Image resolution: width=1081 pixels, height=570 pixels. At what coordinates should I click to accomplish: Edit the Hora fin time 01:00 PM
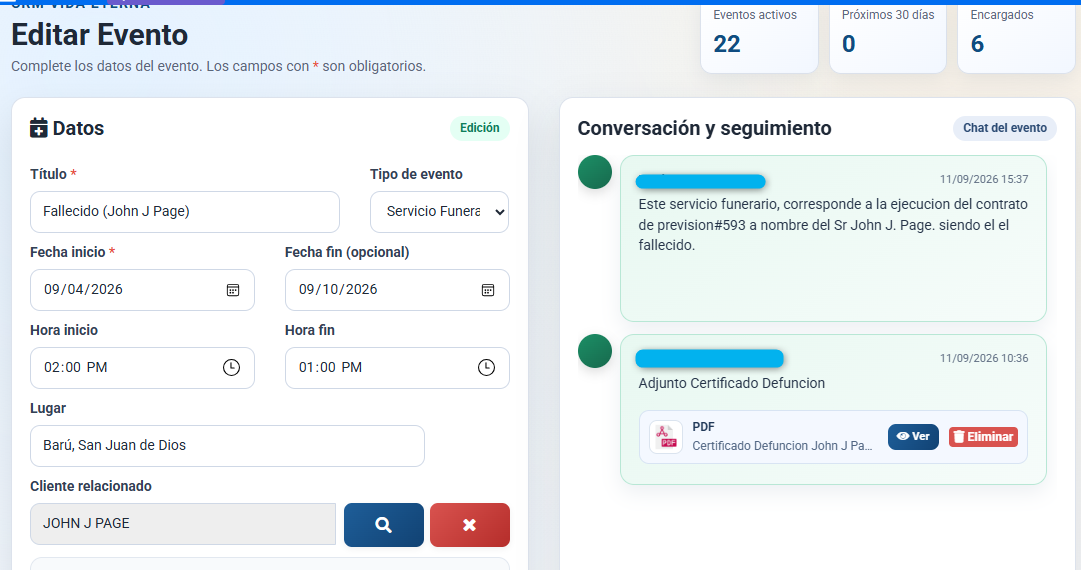(x=397, y=367)
